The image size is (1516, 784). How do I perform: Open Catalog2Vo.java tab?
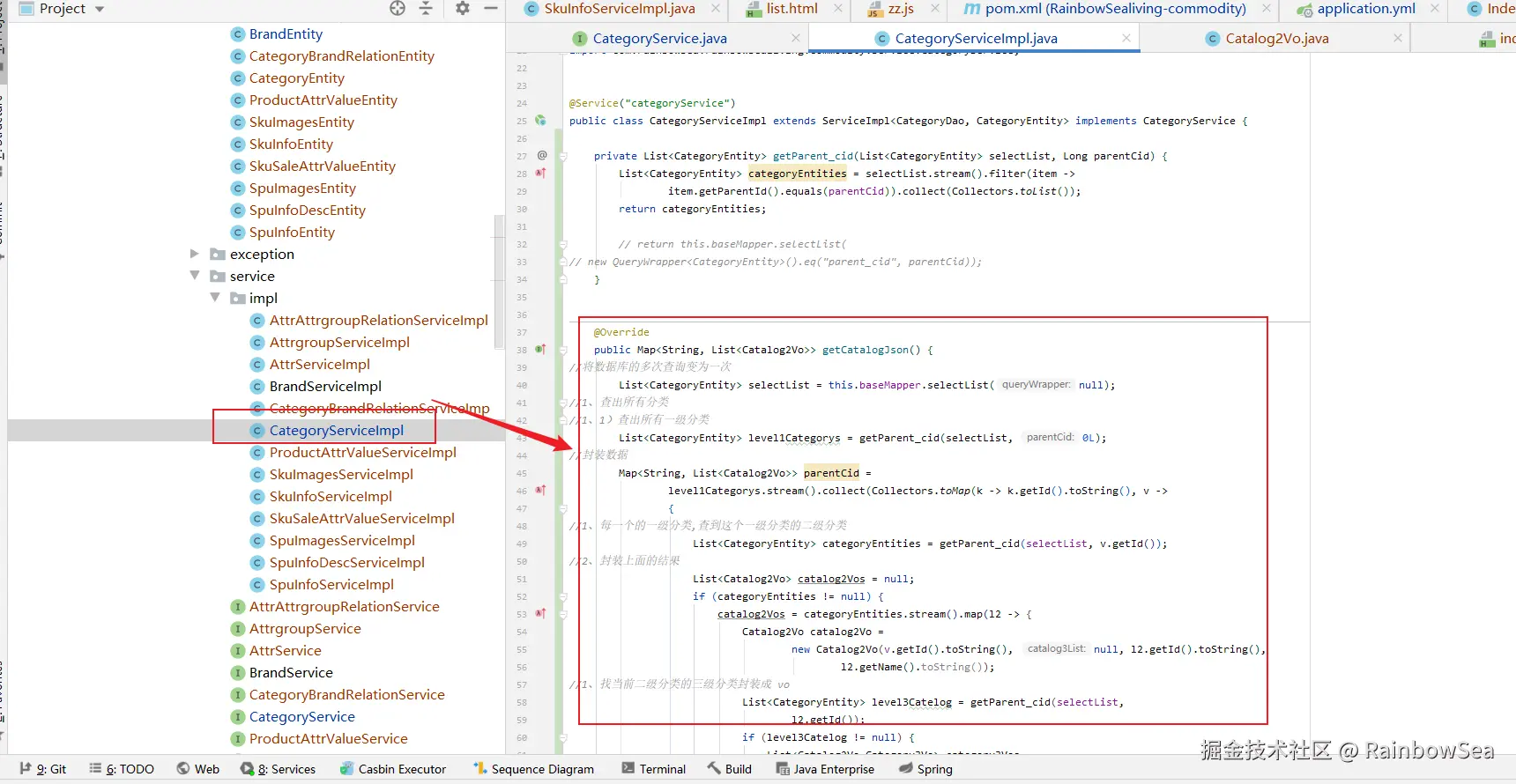(1276, 38)
